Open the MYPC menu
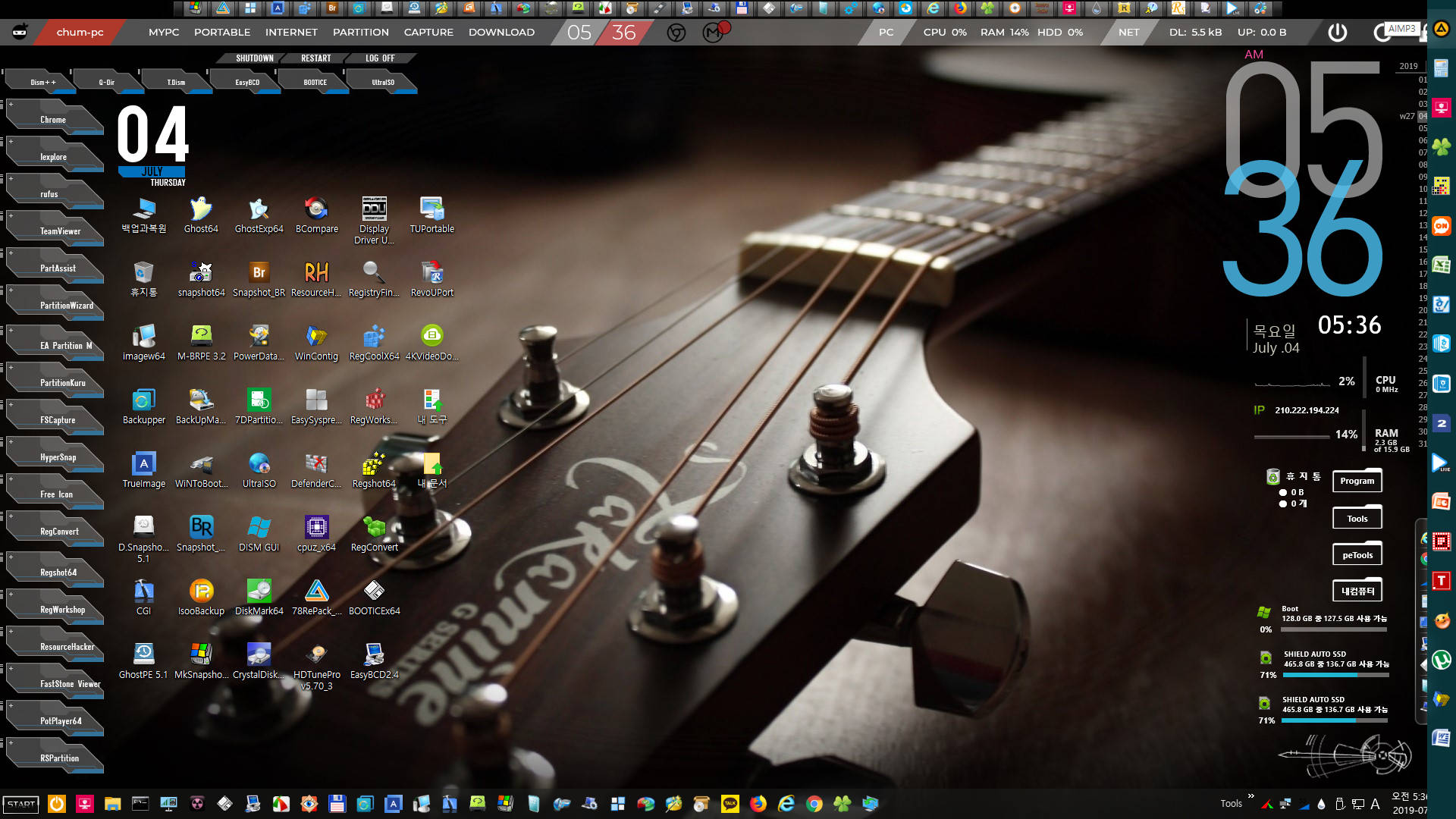 (164, 33)
